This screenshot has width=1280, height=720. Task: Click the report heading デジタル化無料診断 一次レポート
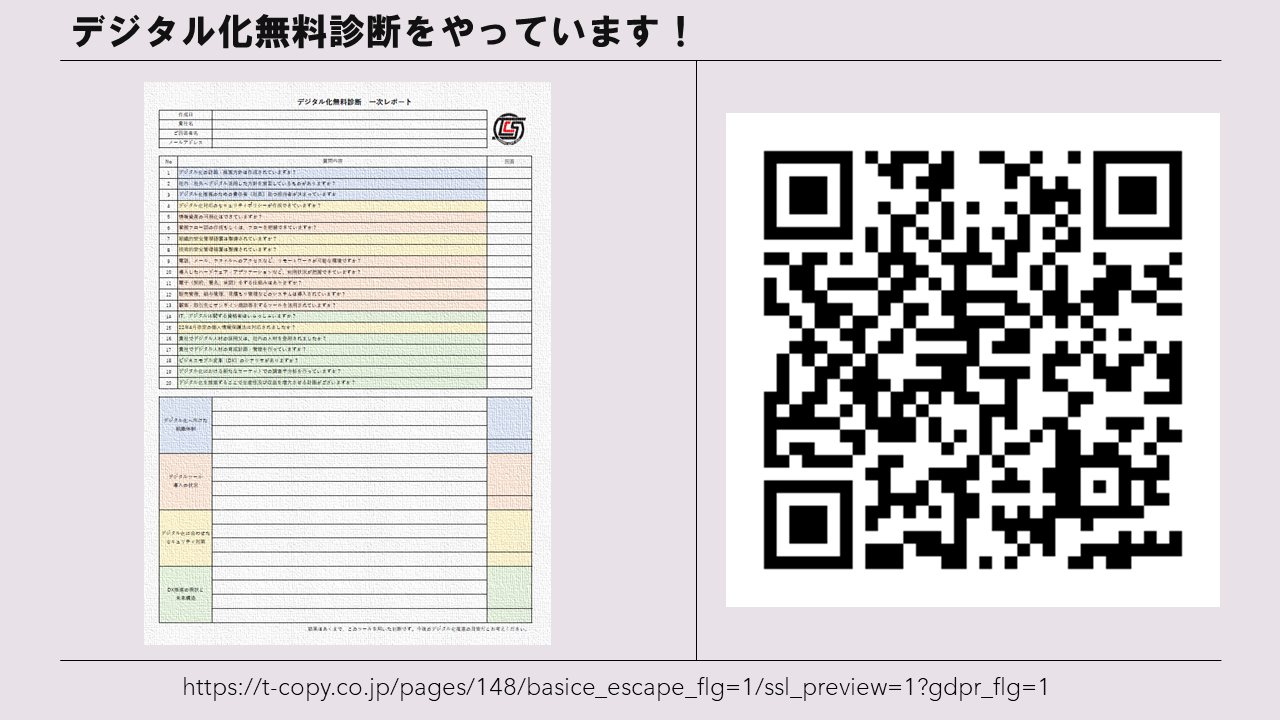pyautogui.click(x=354, y=102)
